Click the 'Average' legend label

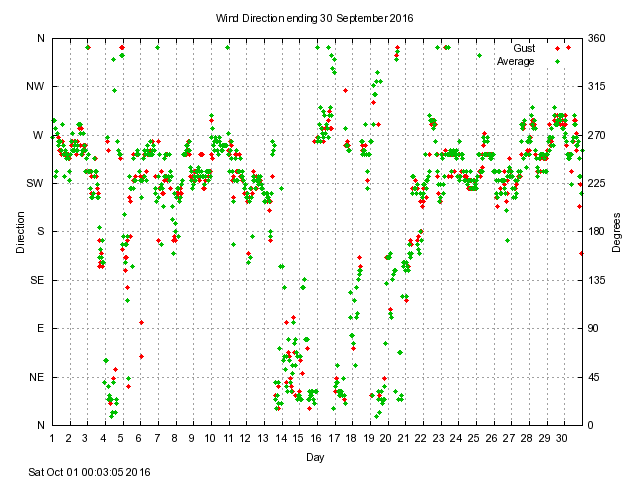(x=516, y=61)
